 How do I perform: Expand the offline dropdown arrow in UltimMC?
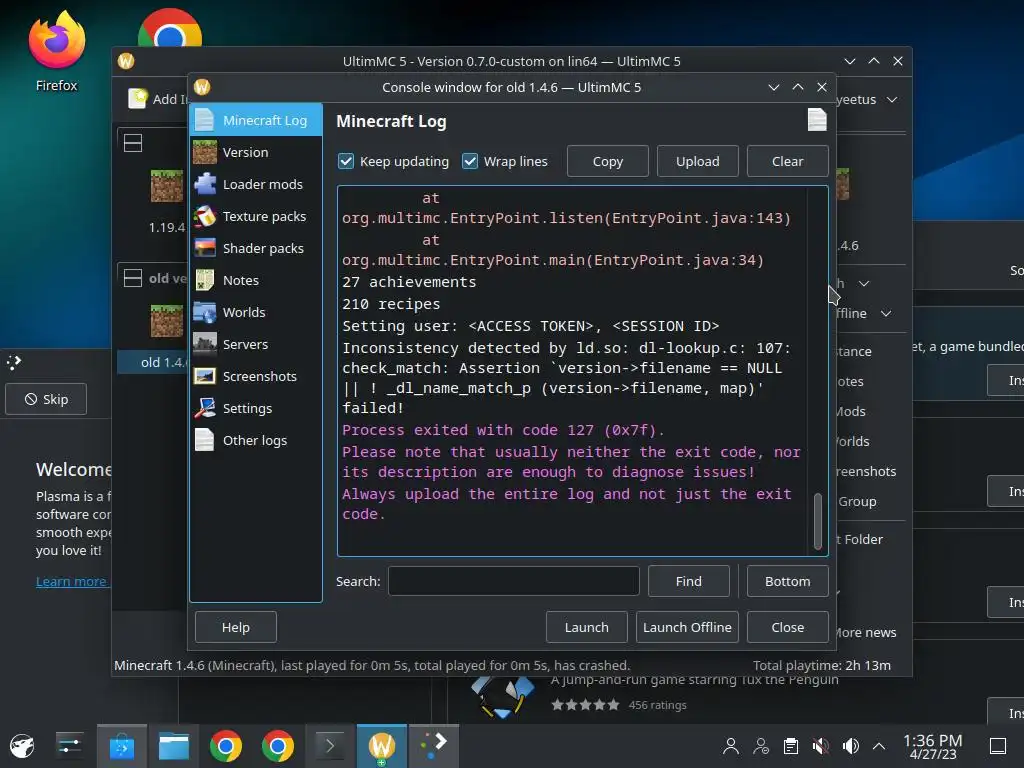[x=886, y=313]
